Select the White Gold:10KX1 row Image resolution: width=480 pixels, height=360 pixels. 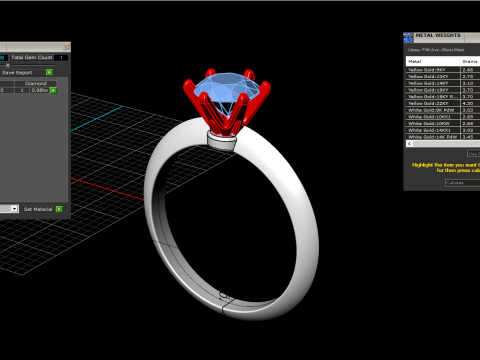point(443,117)
